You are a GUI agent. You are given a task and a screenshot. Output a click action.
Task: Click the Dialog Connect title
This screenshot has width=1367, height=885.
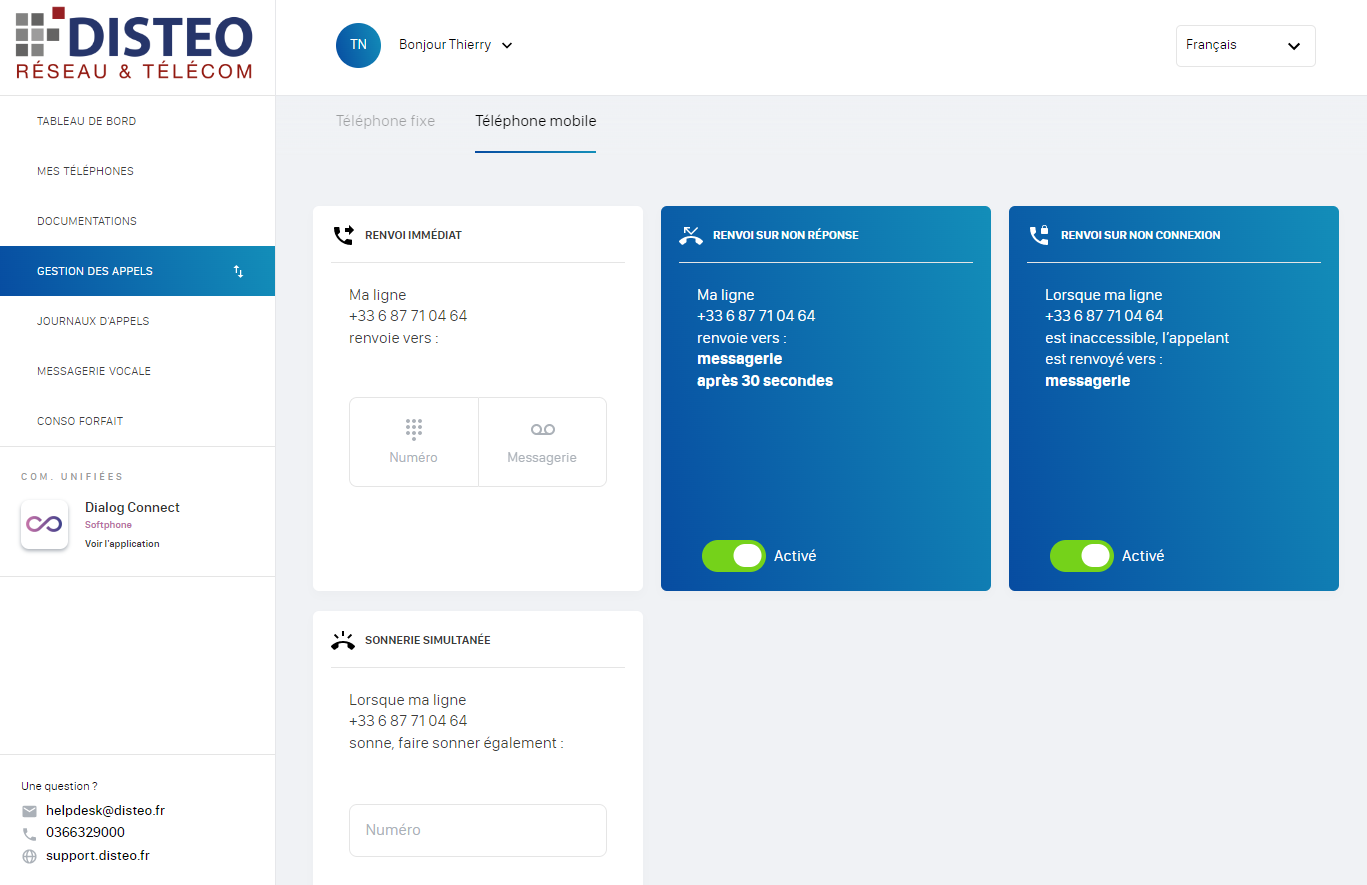[x=132, y=508]
